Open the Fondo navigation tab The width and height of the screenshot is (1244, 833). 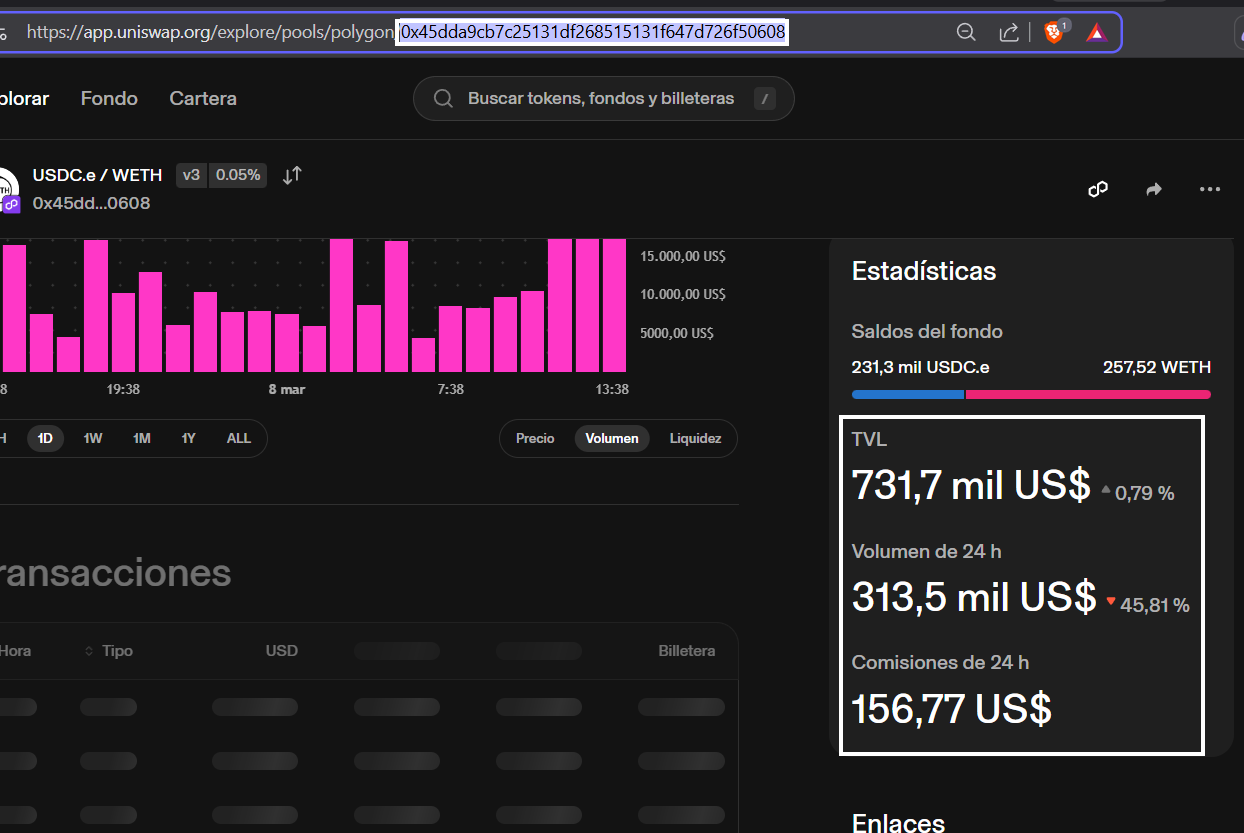(109, 98)
